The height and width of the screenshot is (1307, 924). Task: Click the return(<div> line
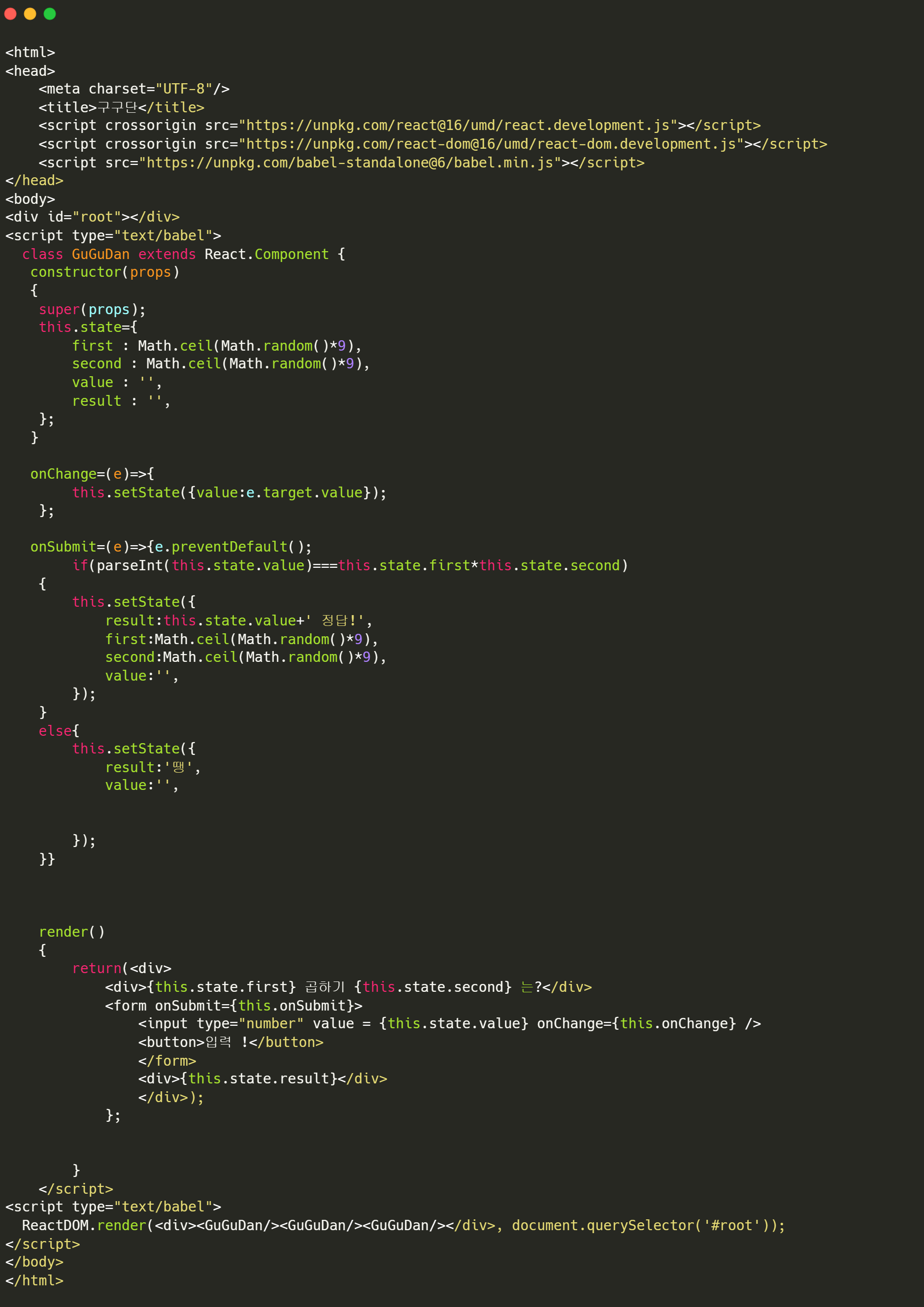122,968
